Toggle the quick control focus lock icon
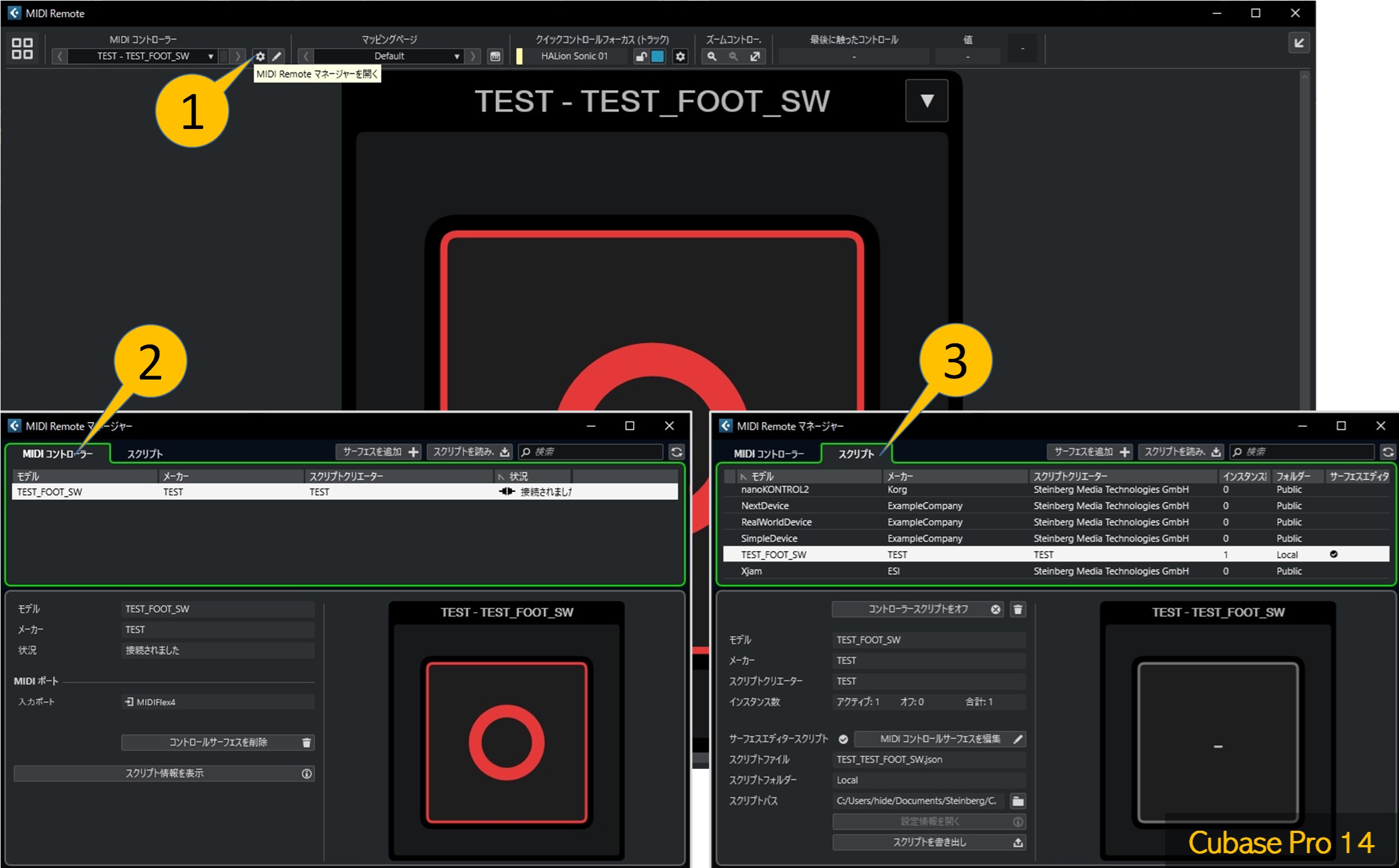This screenshot has width=1399, height=868. click(x=641, y=56)
